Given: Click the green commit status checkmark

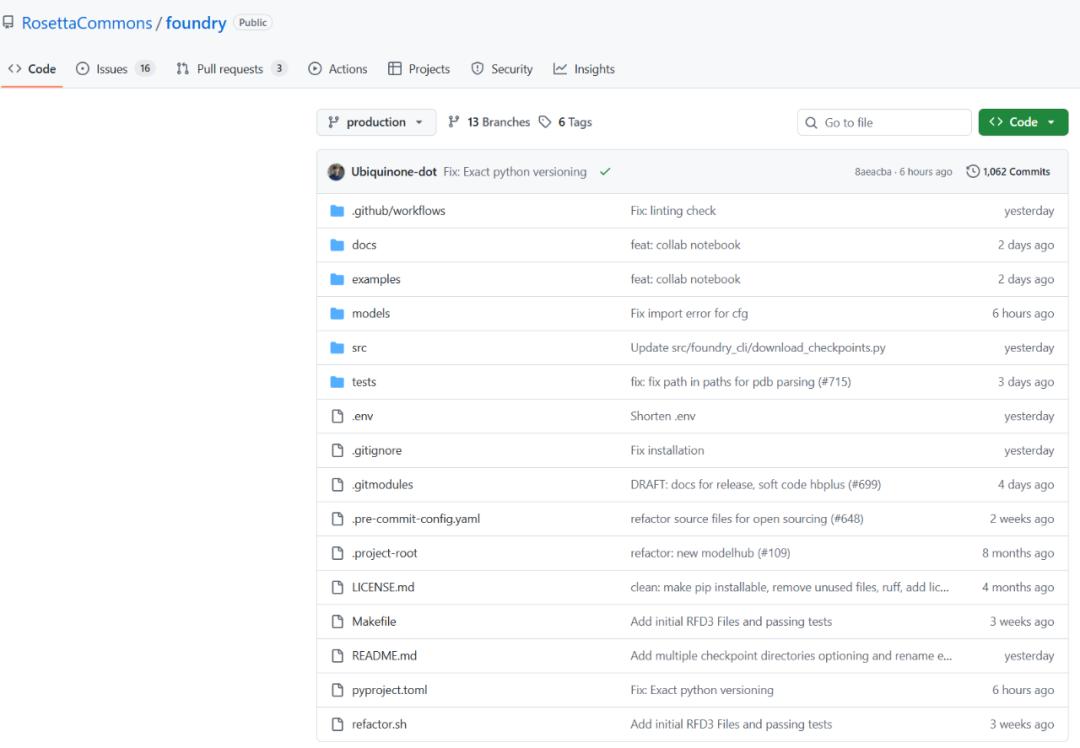Looking at the screenshot, I should (x=605, y=172).
